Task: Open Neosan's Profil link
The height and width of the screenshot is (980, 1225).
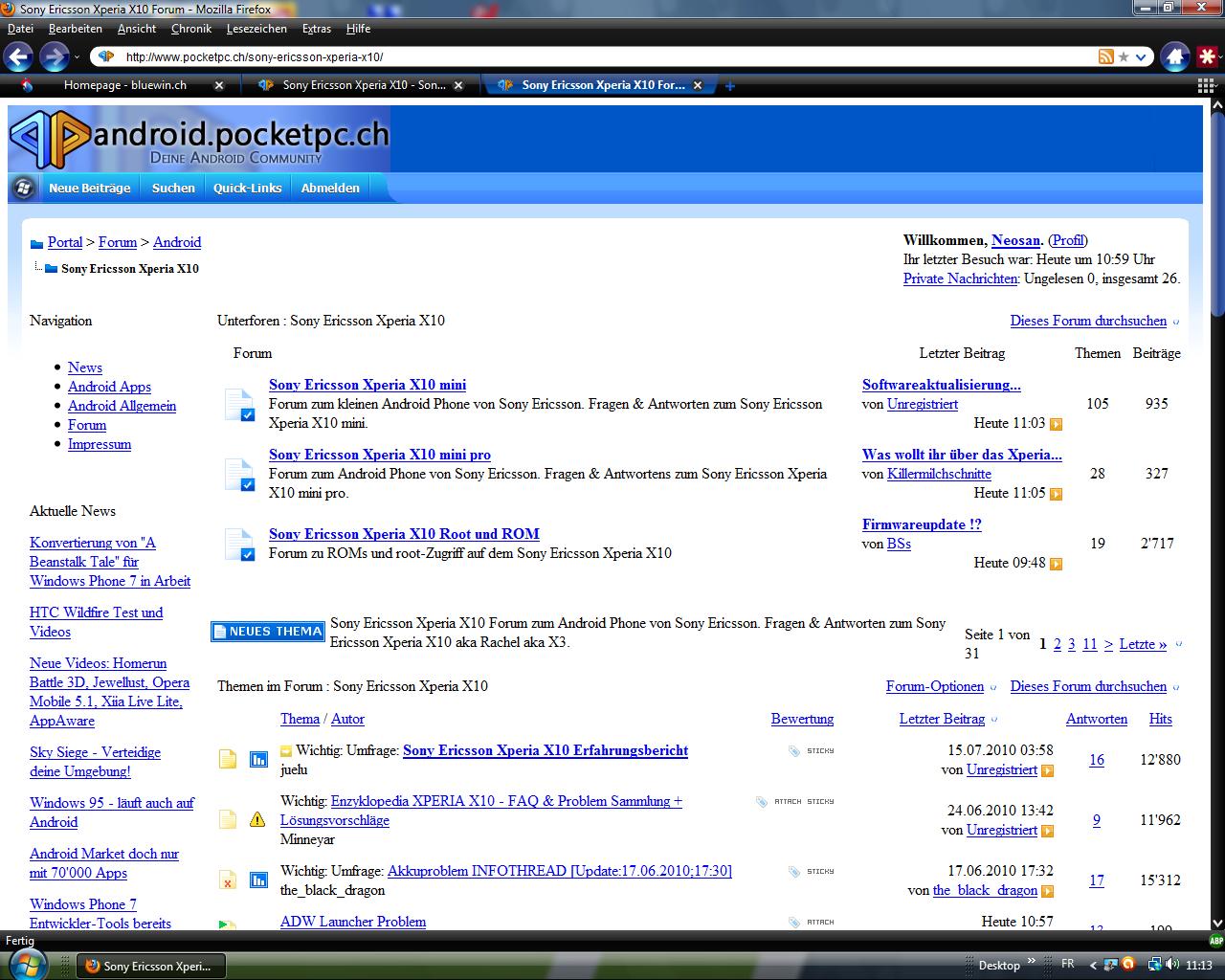Action: tap(1068, 240)
